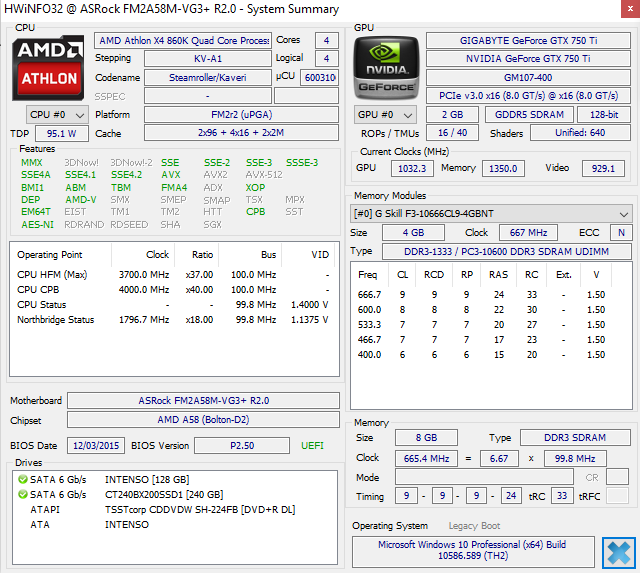
Task: Select the CPU CPB operating point row
Action: [x=173, y=290]
